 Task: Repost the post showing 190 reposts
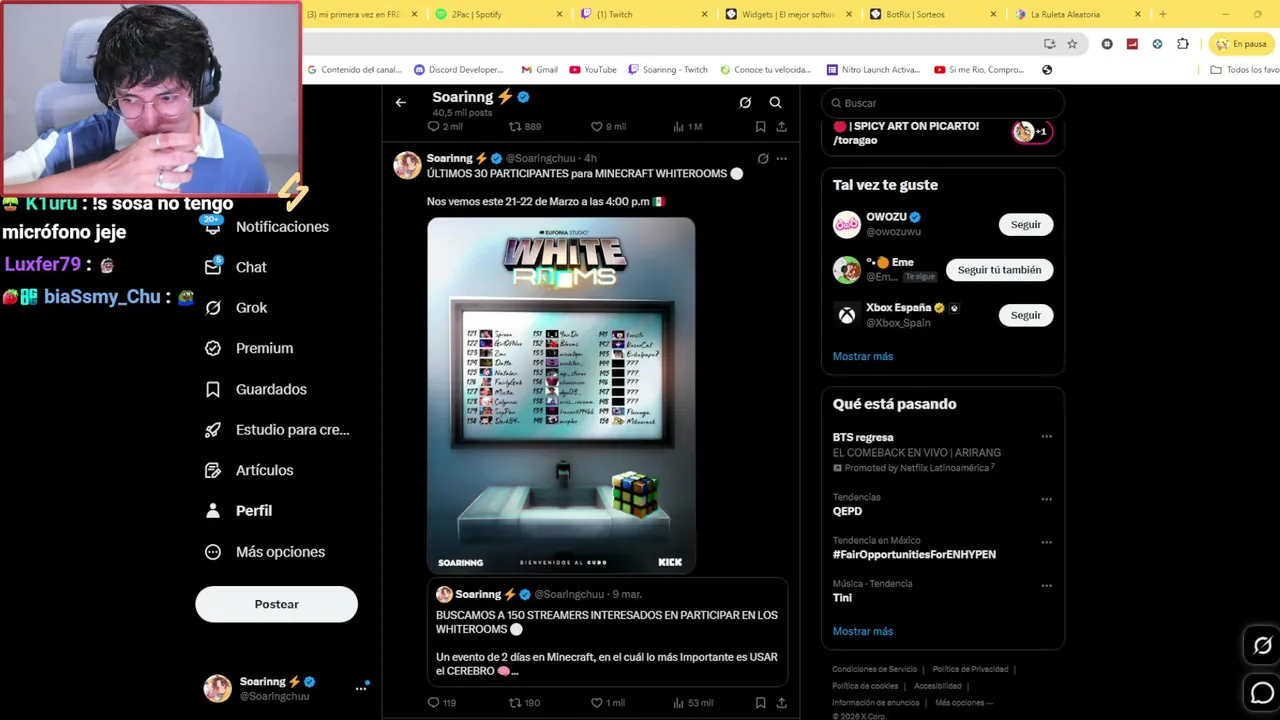click(525, 703)
